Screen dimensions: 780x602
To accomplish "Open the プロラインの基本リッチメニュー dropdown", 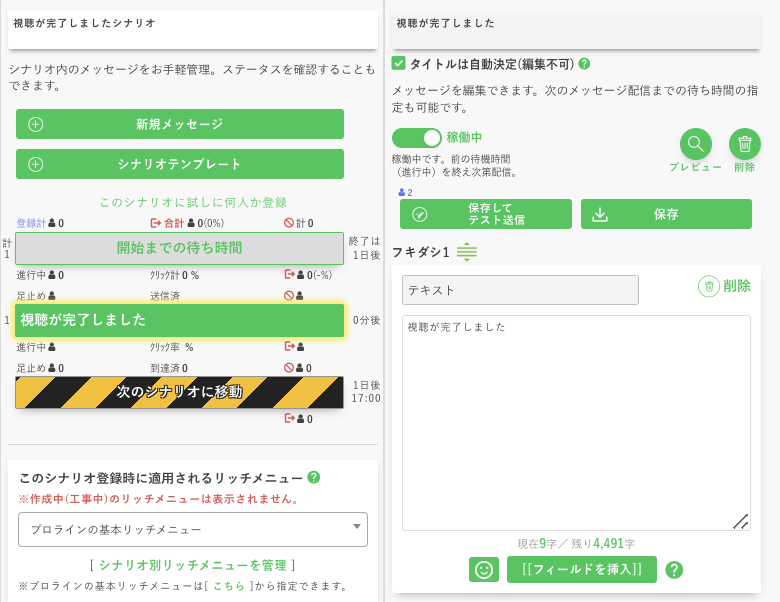I will [x=193, y=529].
